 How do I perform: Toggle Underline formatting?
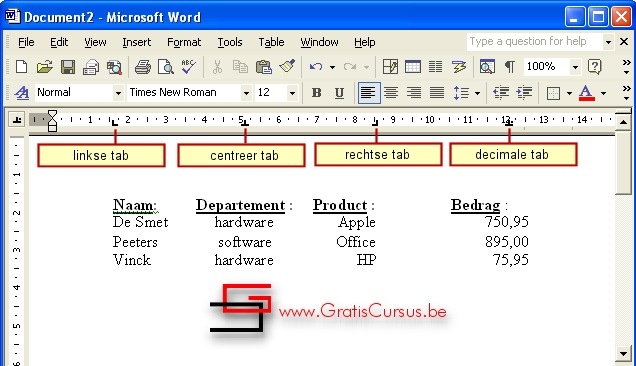coord(339,93)
